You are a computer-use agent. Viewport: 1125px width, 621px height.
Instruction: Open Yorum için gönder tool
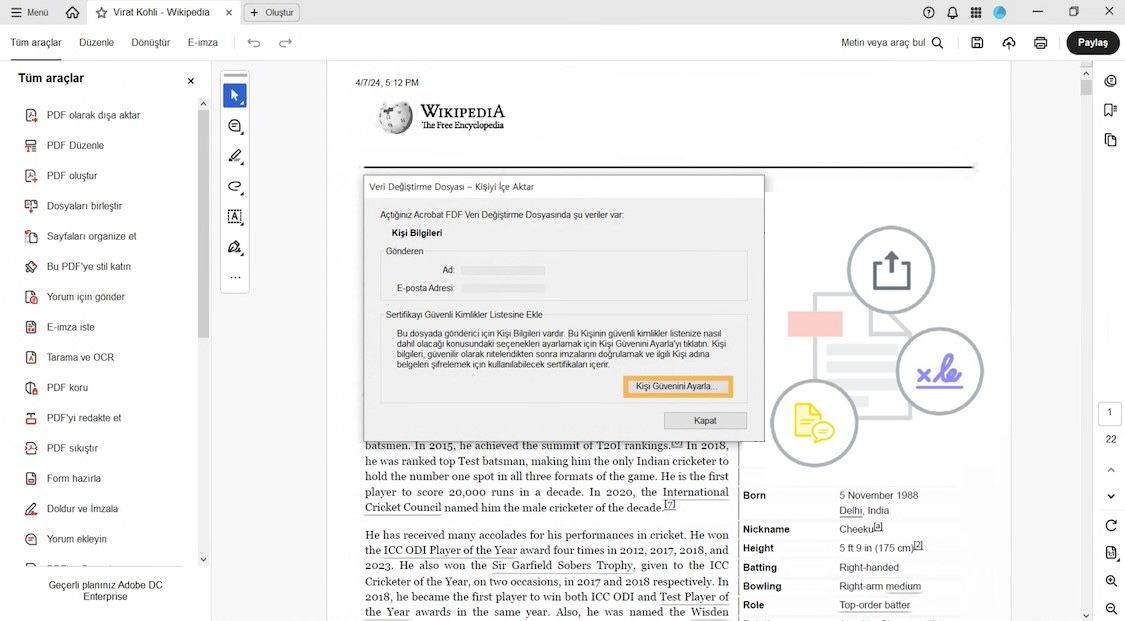(85, 296)
